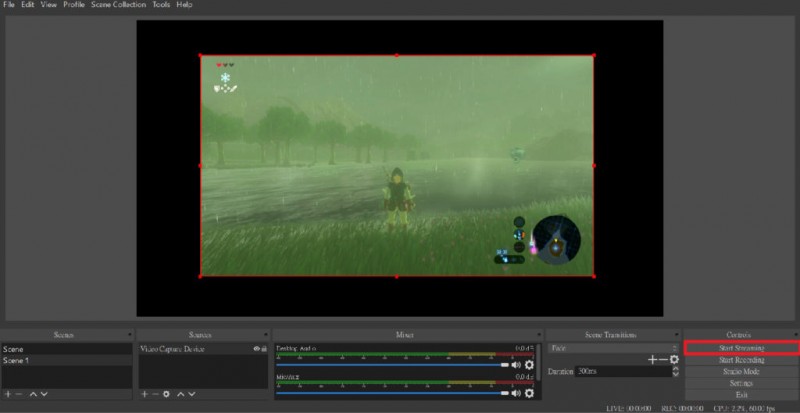
Task: Open Desktop Audio gear settings
Action: (529, 365)
